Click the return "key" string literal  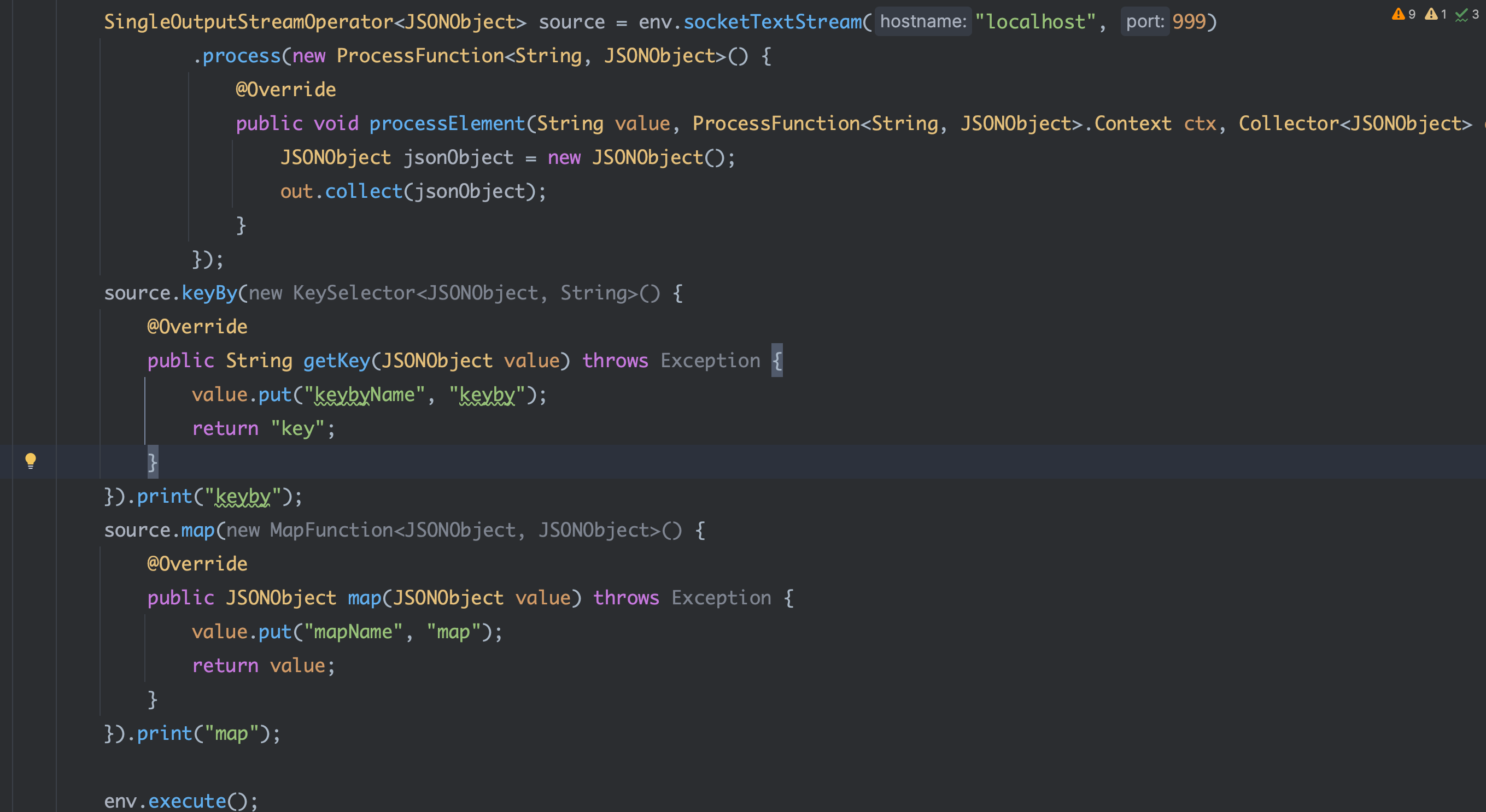click(297, 428)
